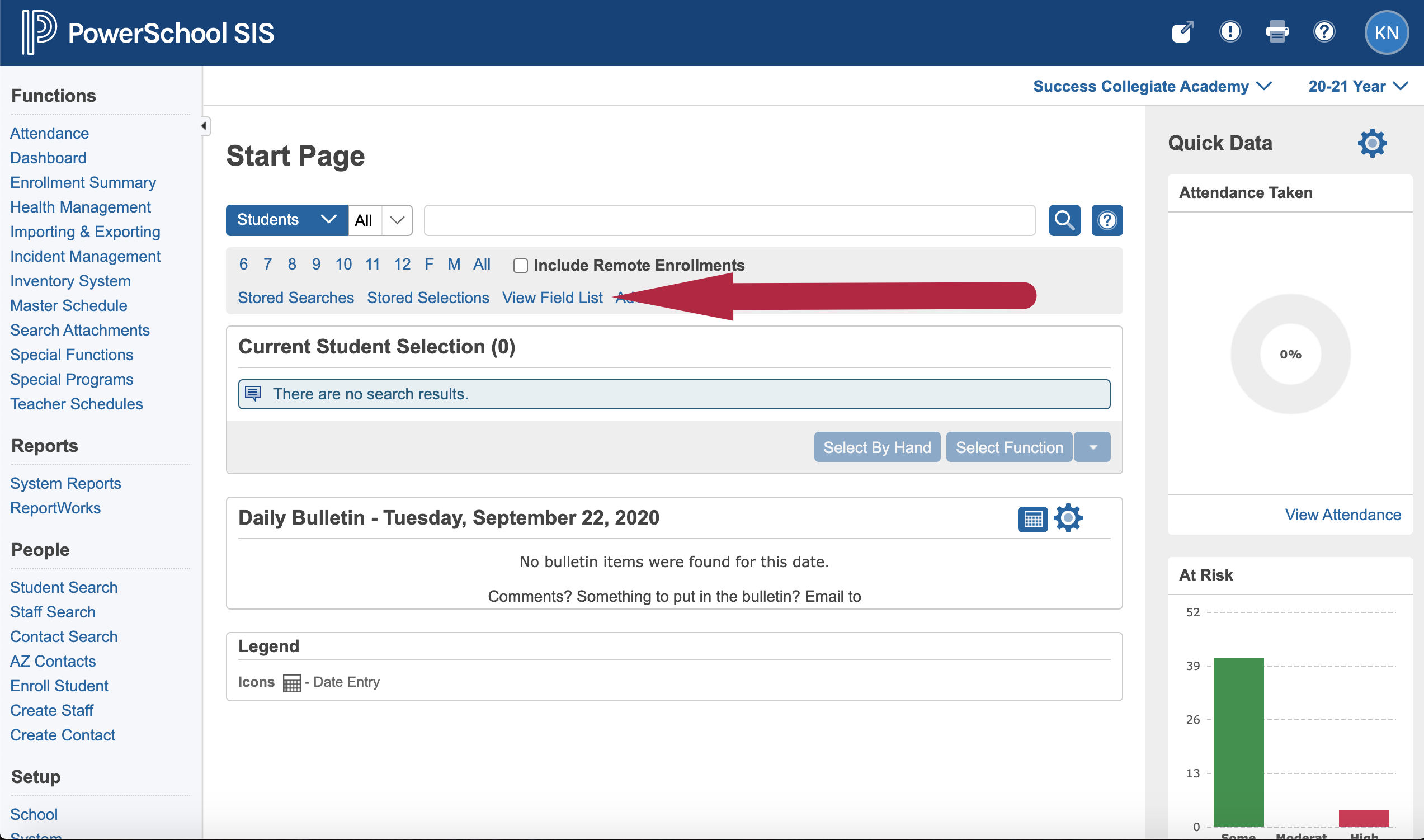Open System Reports in Reports menu
This screenshot has width=1424, height=840.
[x=65, y=483]
